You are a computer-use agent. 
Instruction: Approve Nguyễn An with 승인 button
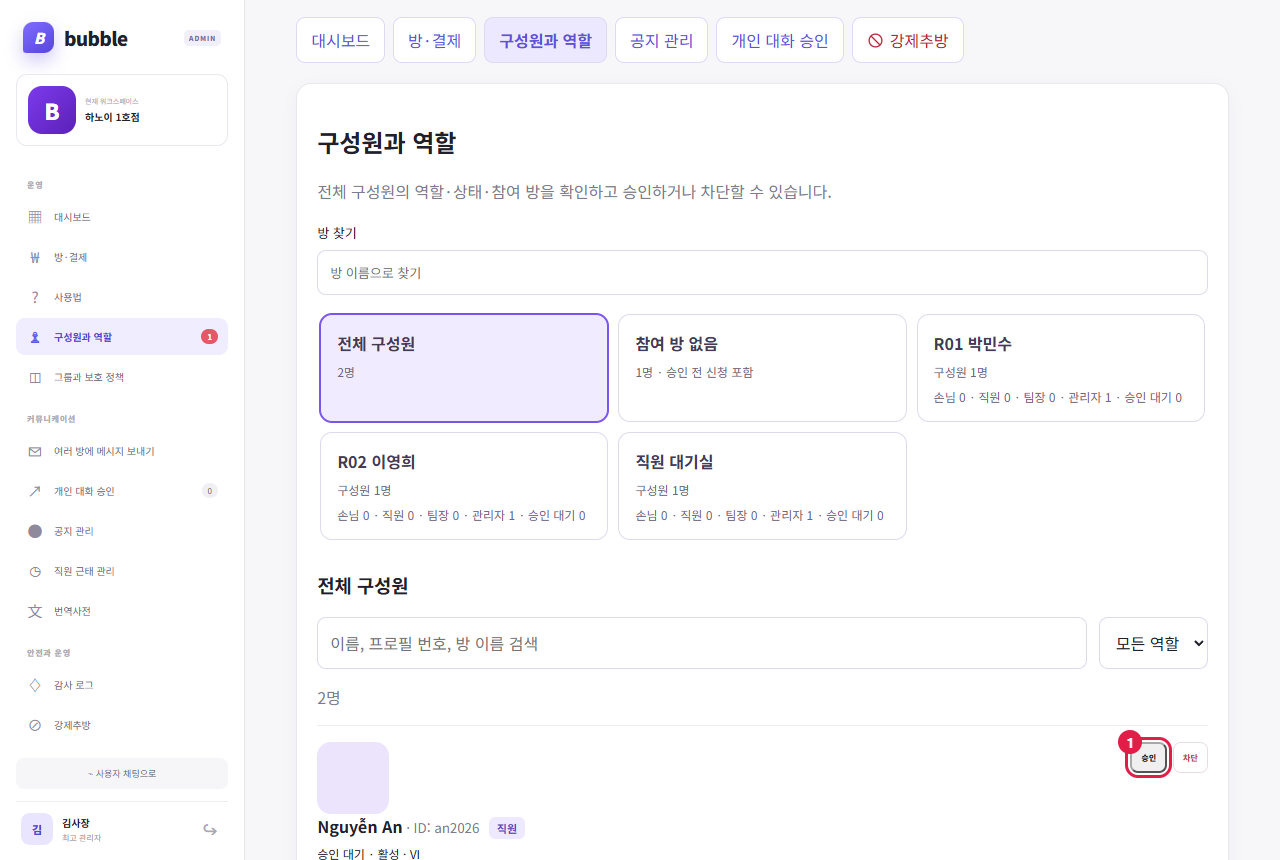click(1148, 758)
